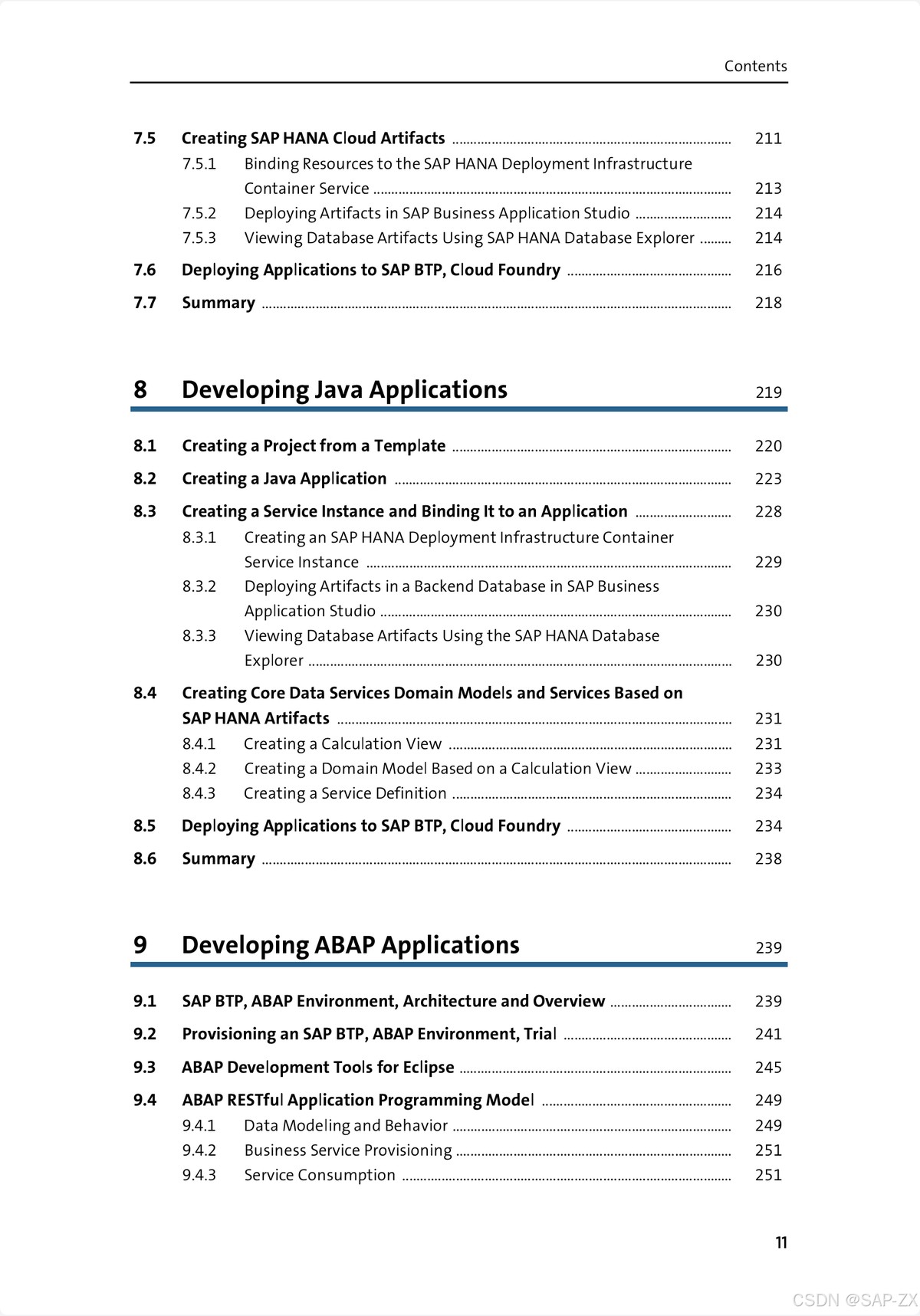Screen dimensions: 920x1316
Task: Open 8.4.1 Creating a Calculation View
Action: 342,743
